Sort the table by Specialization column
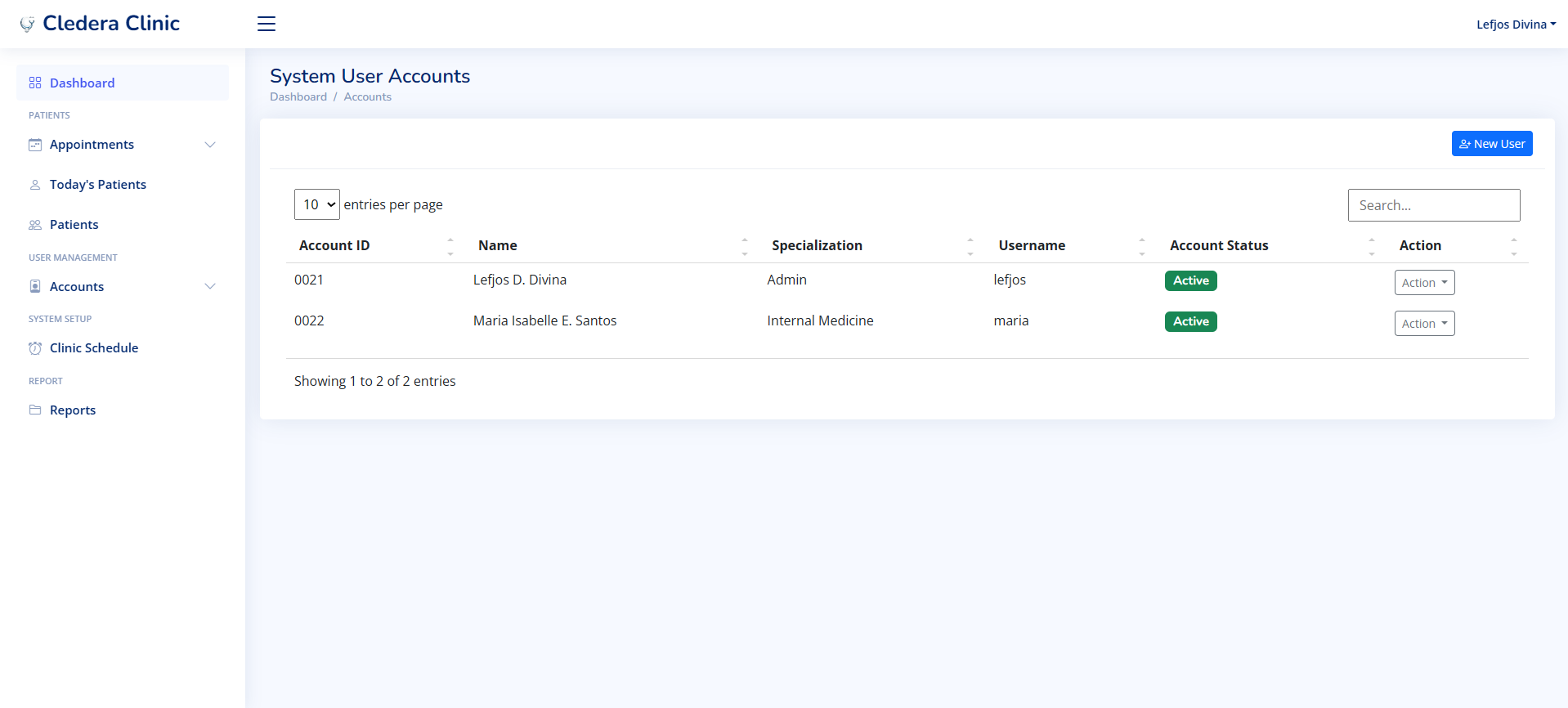Viewport: 1568px width, 708px height. pyautogui.click(x=817, y=245)
